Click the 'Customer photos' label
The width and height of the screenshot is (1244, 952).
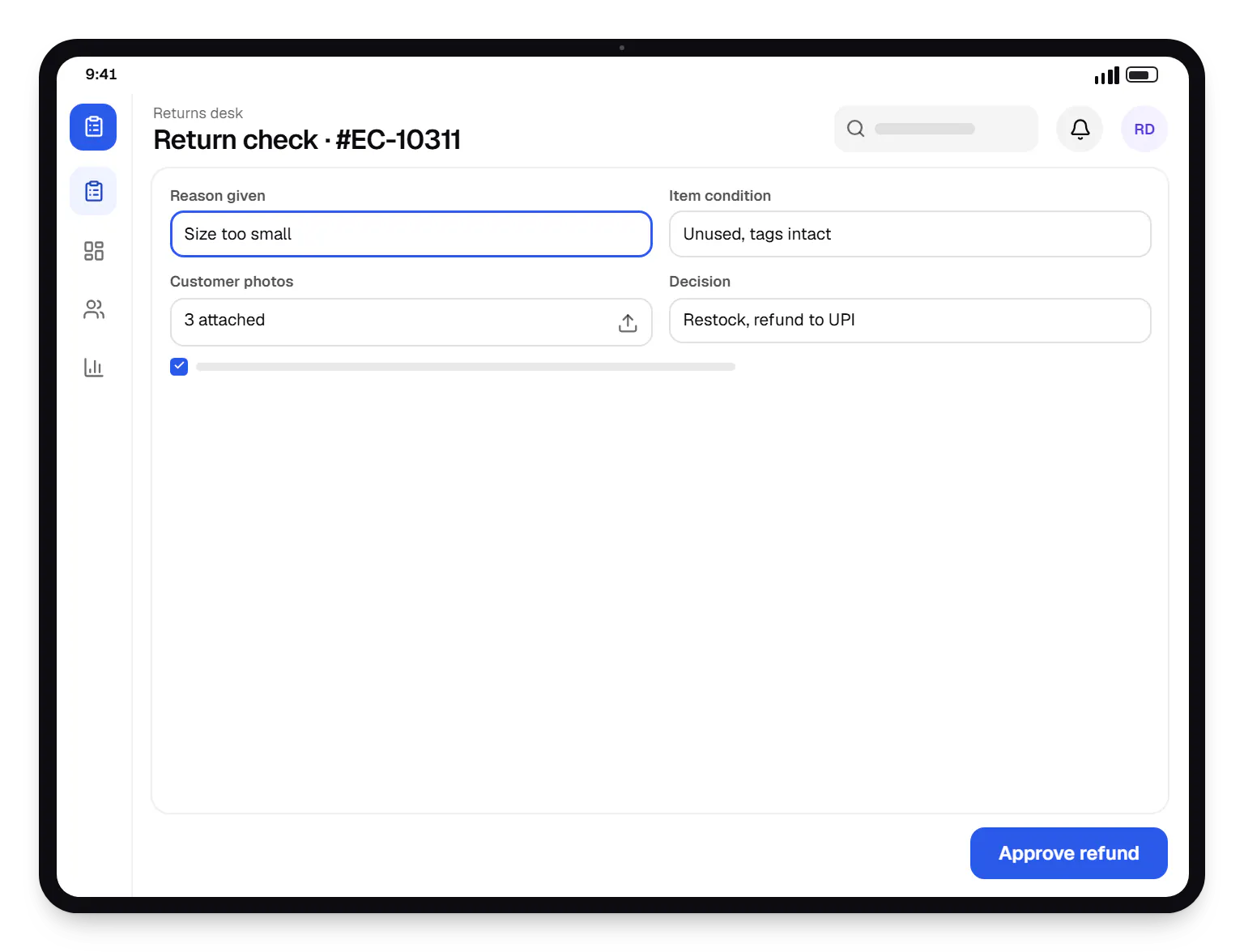[x=232, y=282]
